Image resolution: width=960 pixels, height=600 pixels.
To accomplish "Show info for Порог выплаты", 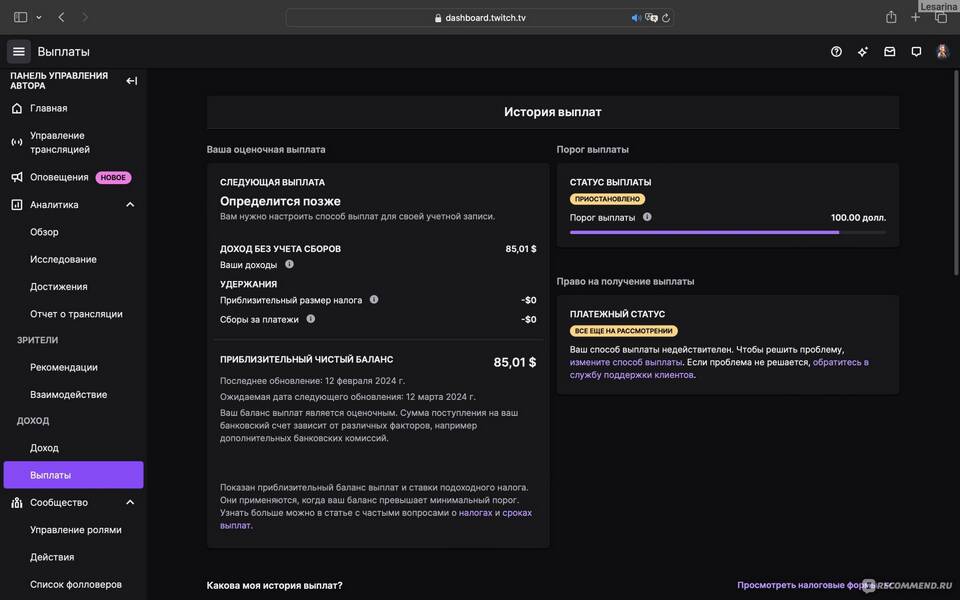I will (647, 217).
